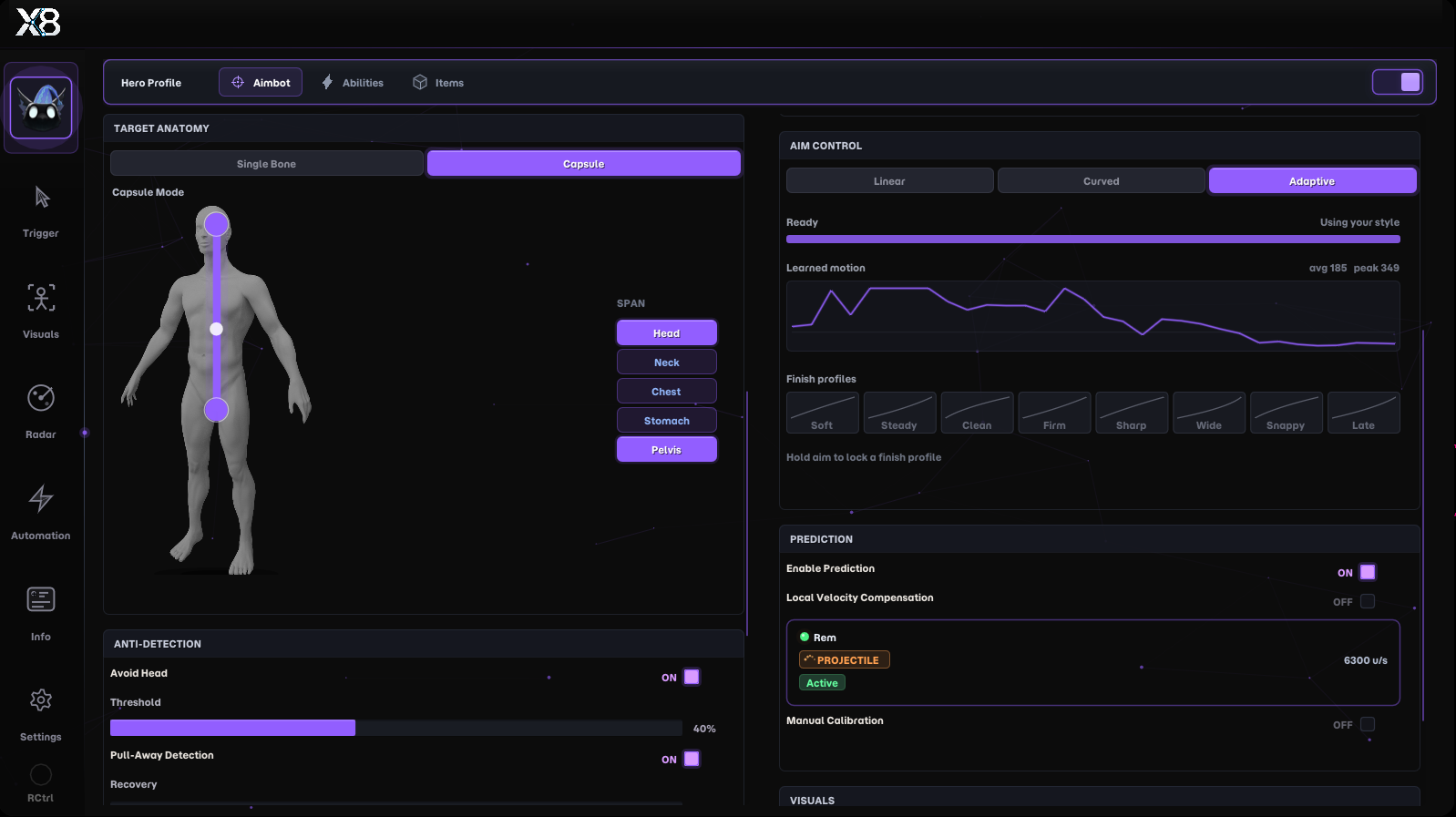The width and height of the screenshot is (1456, 817).
Task: Click the capsule head endpoint node
Action: (216, 224)
